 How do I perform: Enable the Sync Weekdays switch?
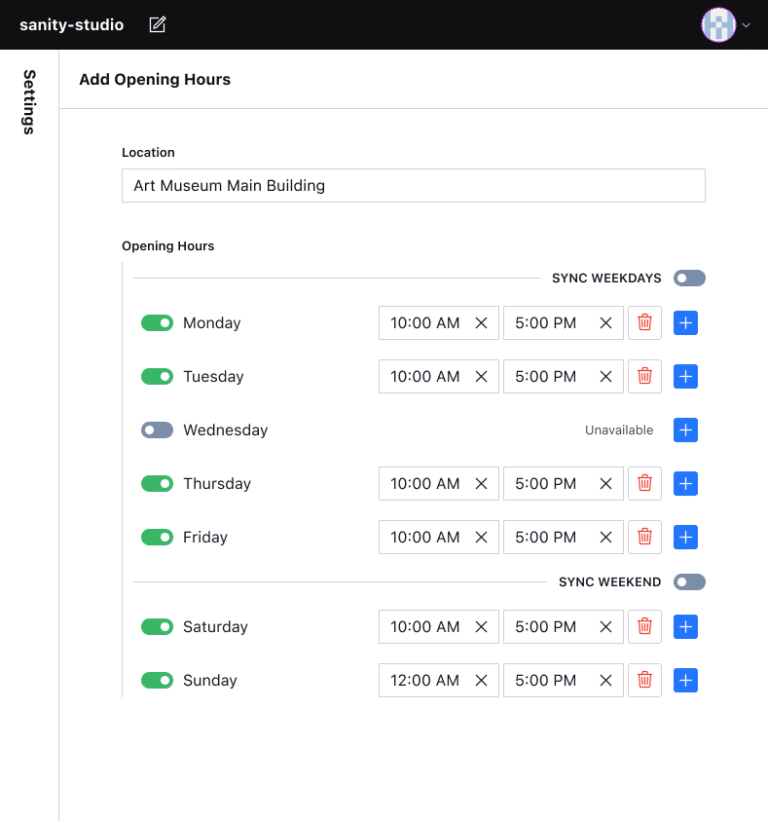[x=689, y=278]
